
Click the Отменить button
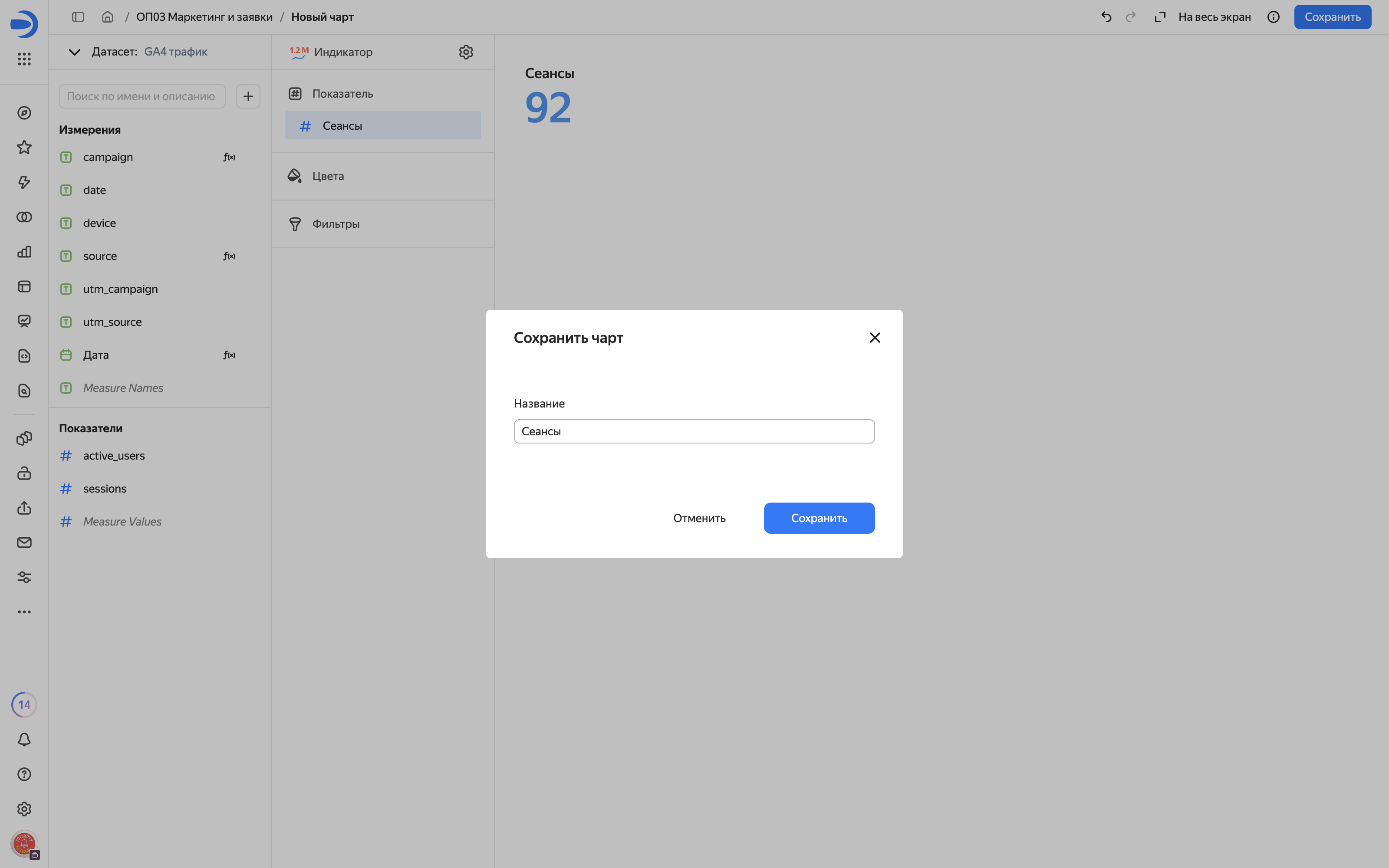pyautogui.click(x=699, y=518)
